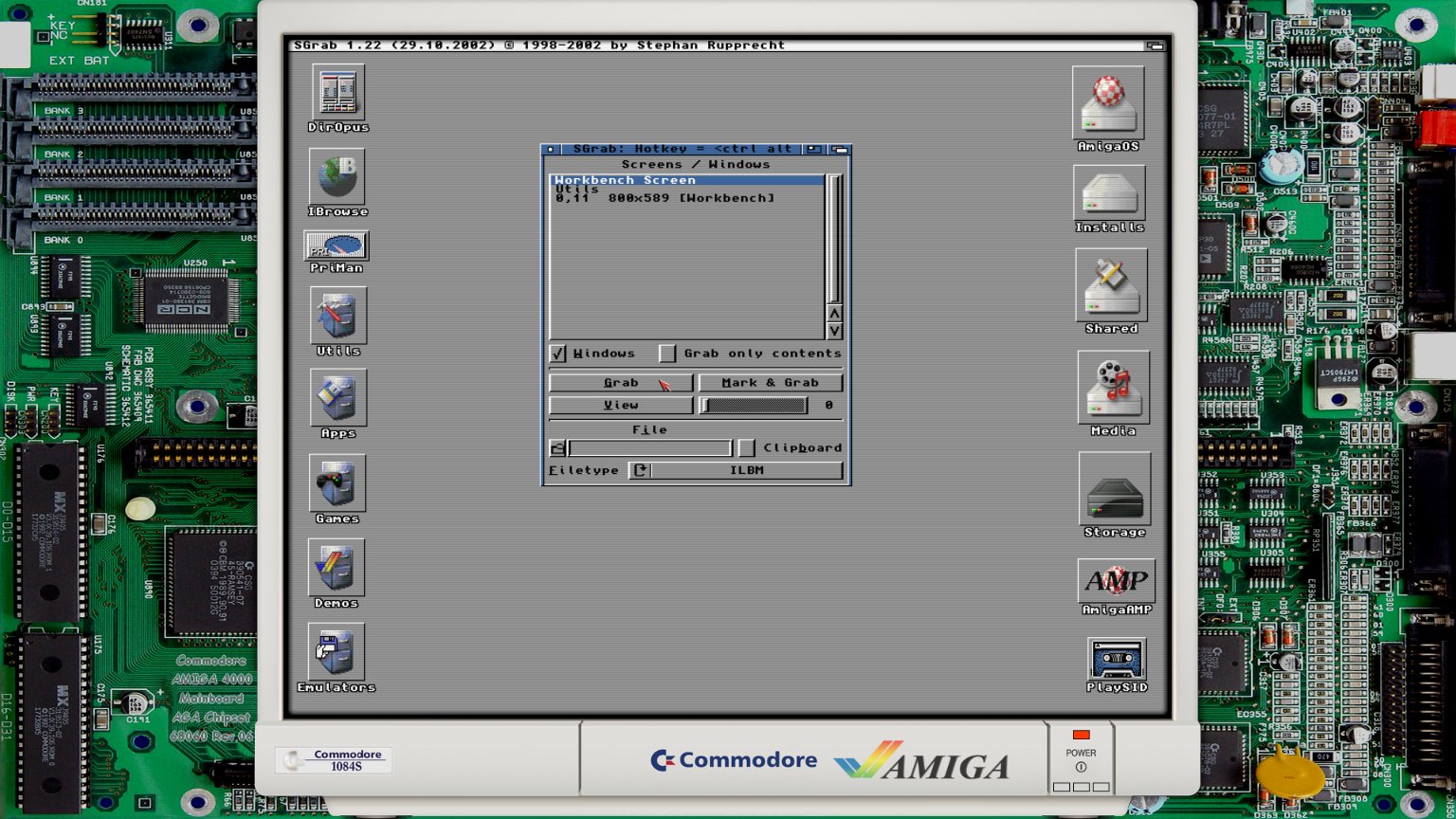Screen dimensions: 1456x819
Task: Select the Media disk icon
Action: pyautogui.click(x=1113, y=388)
